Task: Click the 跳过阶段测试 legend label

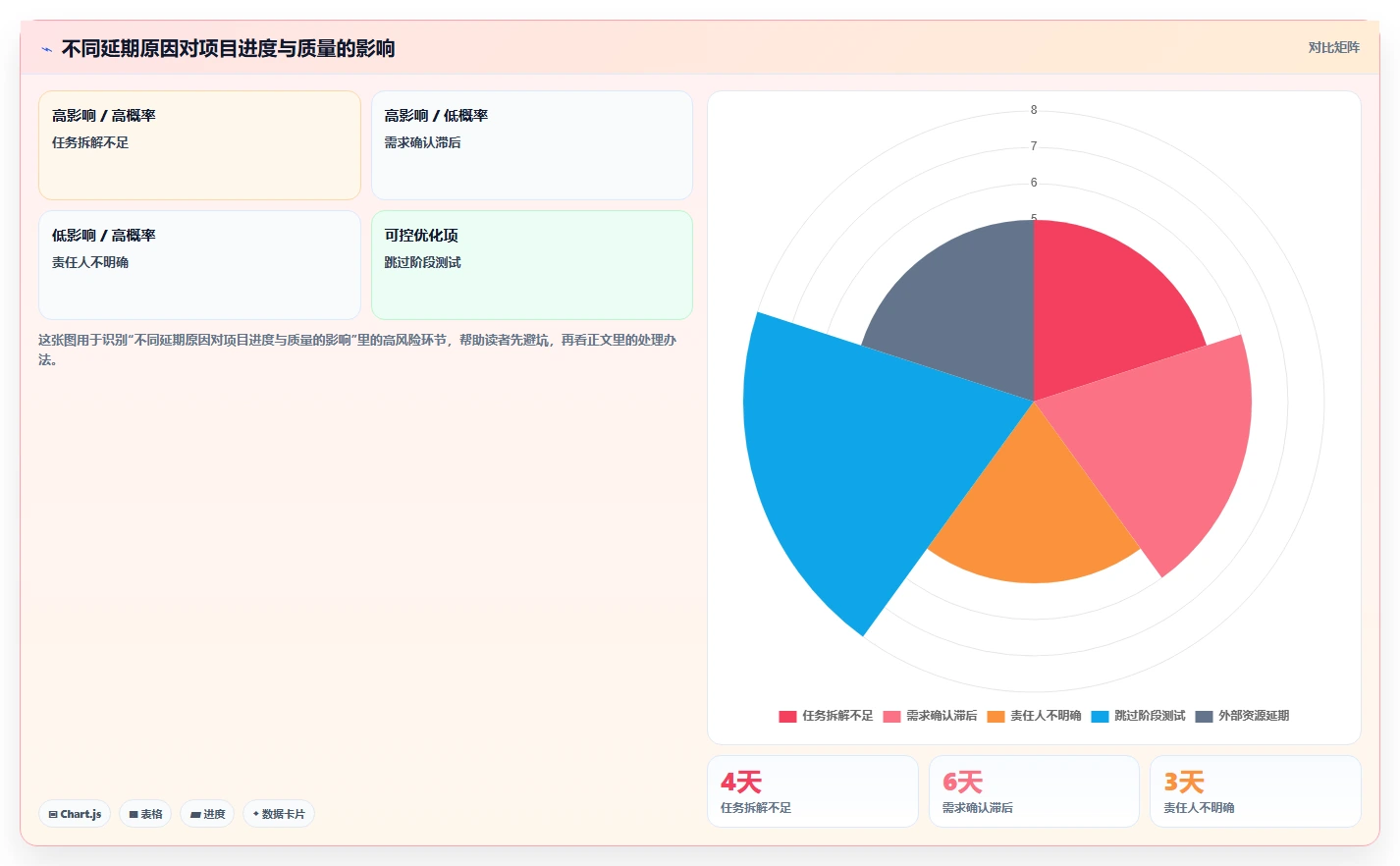Action: click(1150, 716)
